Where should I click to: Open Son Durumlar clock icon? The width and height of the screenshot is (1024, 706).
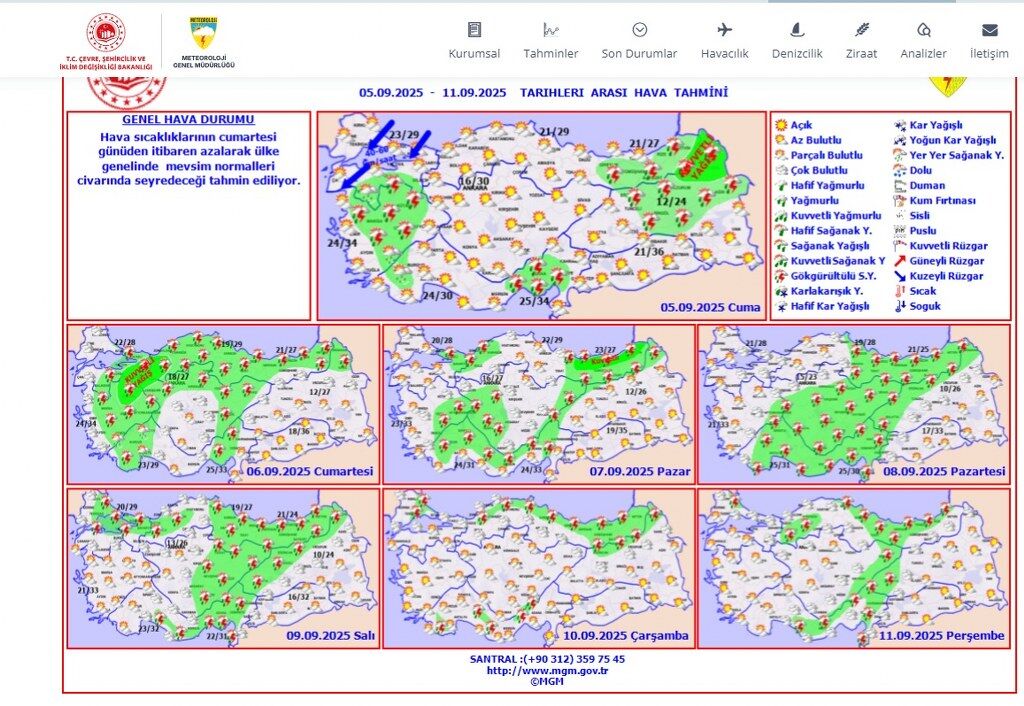click(639, 30)
